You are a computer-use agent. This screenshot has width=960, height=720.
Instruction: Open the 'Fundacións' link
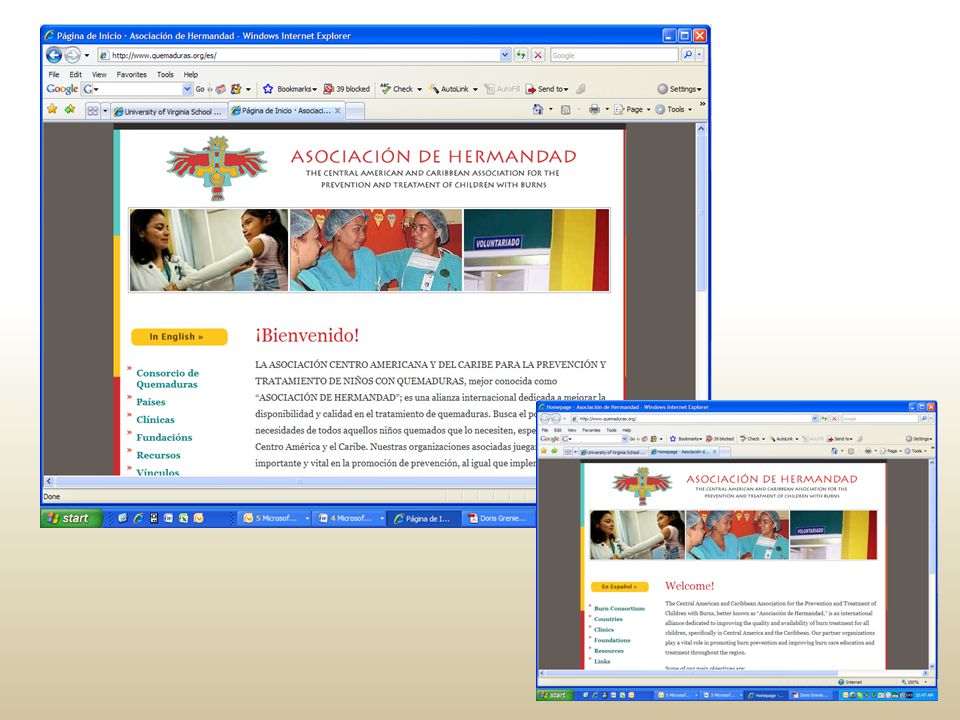pos(164,438)
